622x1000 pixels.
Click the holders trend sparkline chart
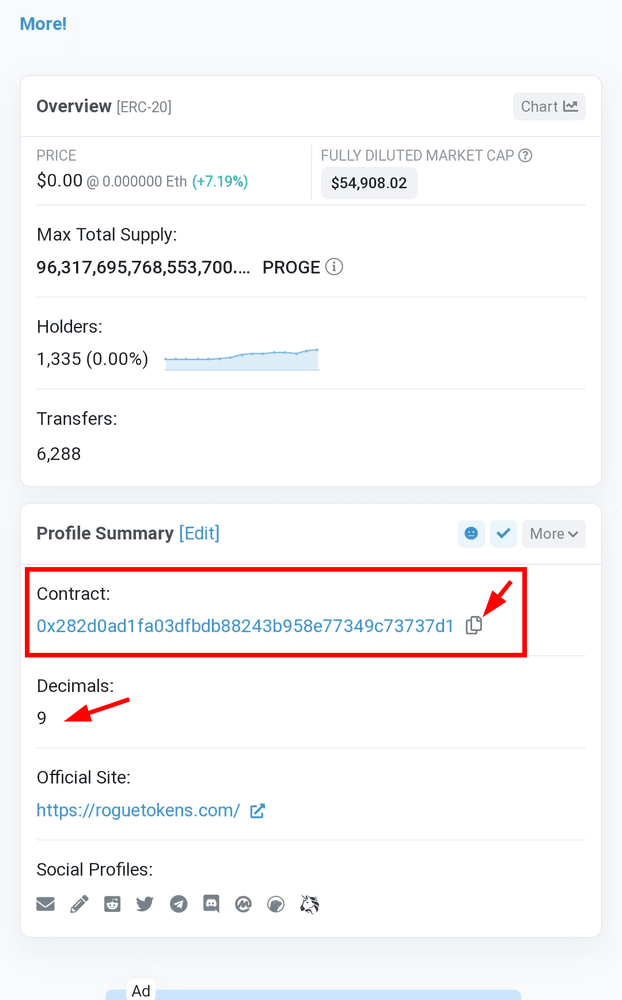241,359
